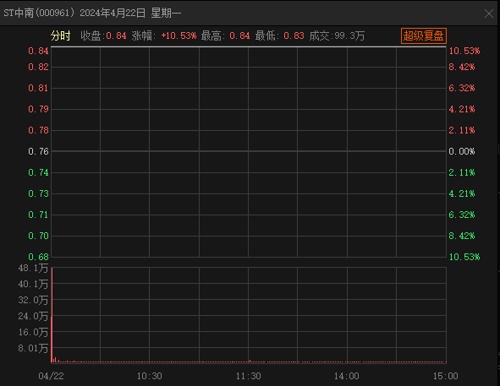Viewport: 500px width, 386px height.
Task: Open the 超级复盘 super replay button
Action: point(424,36)
